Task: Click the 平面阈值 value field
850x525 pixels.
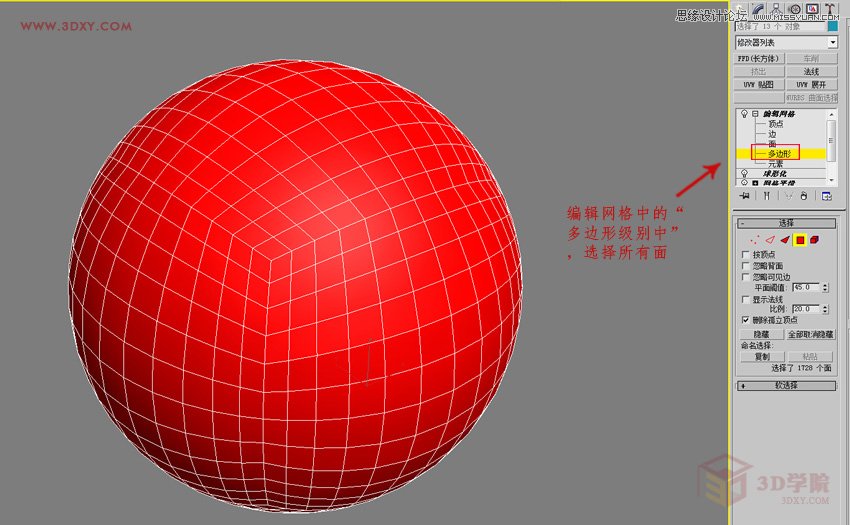Action: click(806, 287)
